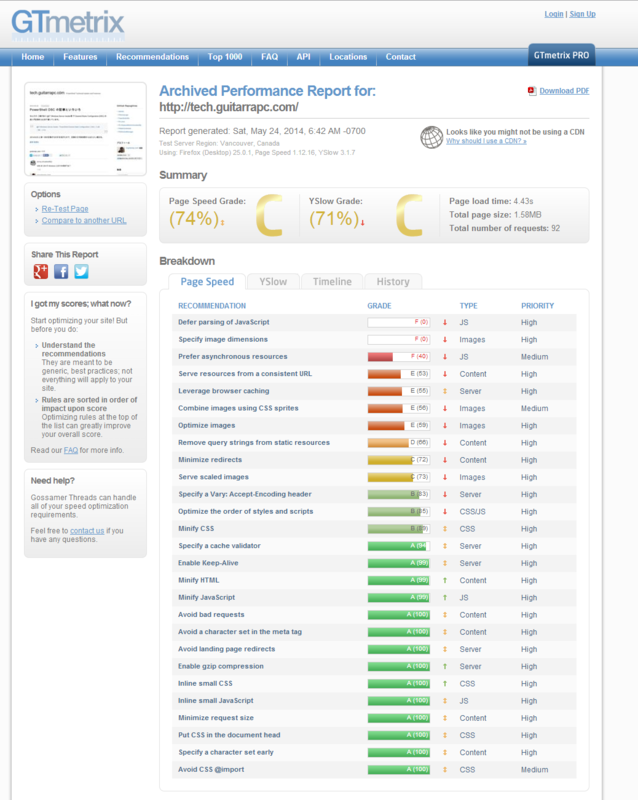
Task: Click the E (53) grade bar
Action: coord(399,374)
